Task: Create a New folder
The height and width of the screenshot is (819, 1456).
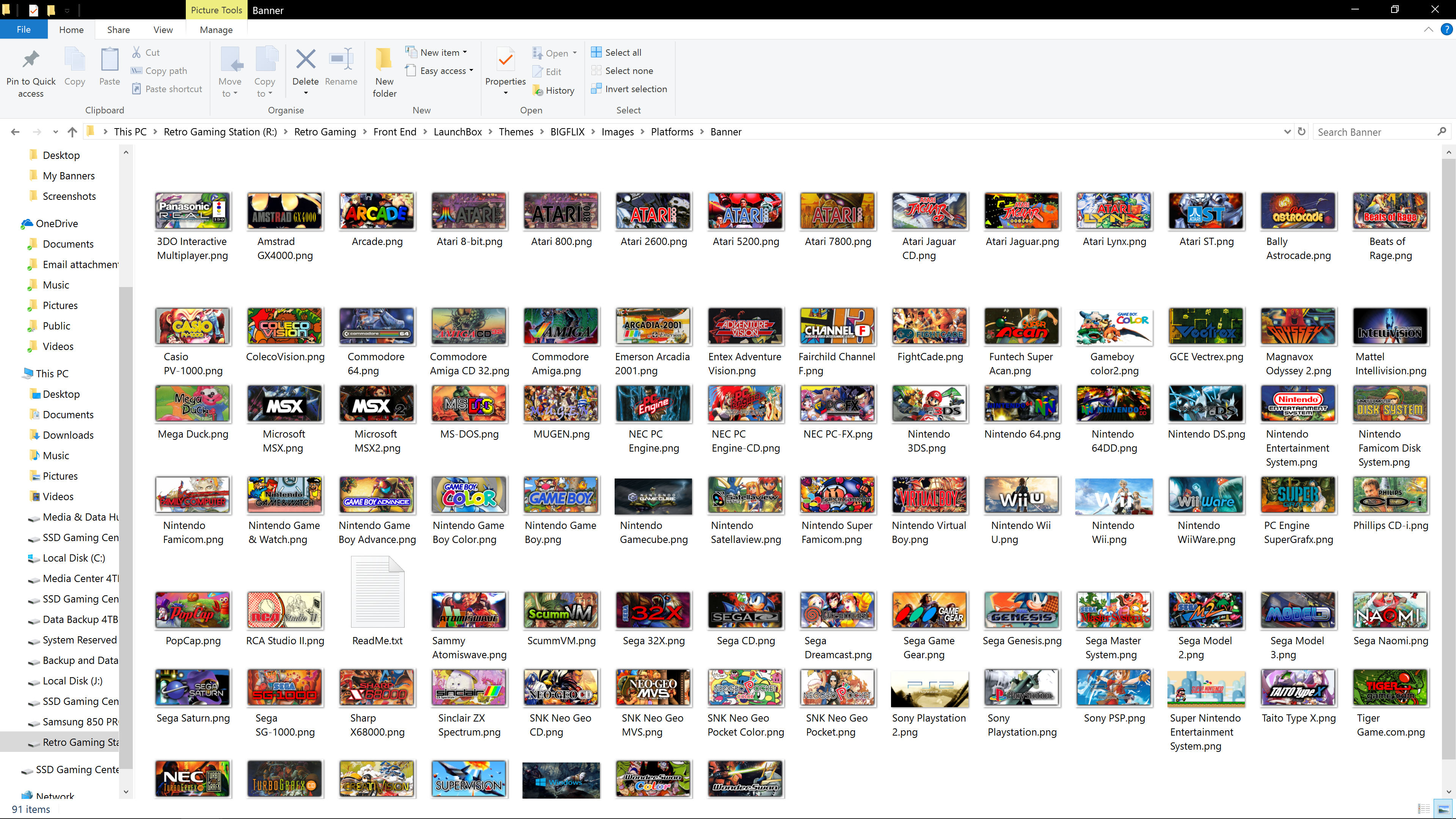Action: [x=384, y=72]
